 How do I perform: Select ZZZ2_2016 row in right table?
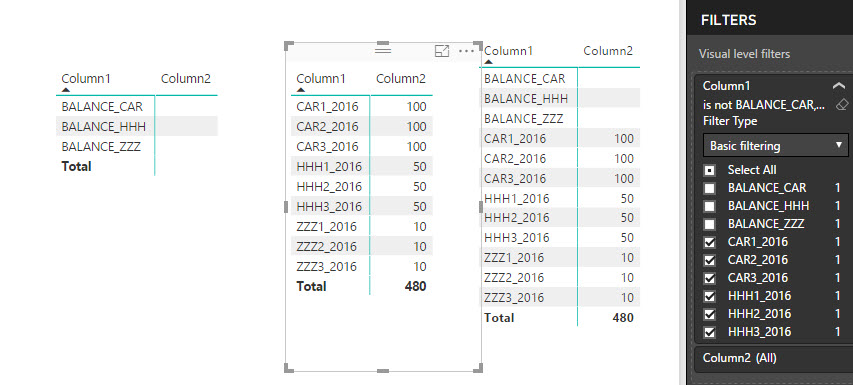pos(559,278)
